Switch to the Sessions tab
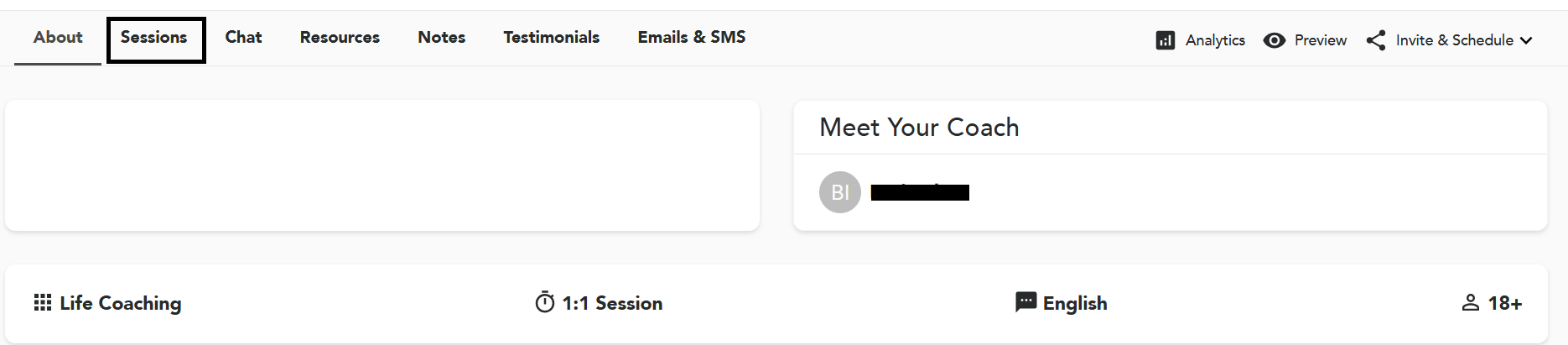 pos(154,38)
